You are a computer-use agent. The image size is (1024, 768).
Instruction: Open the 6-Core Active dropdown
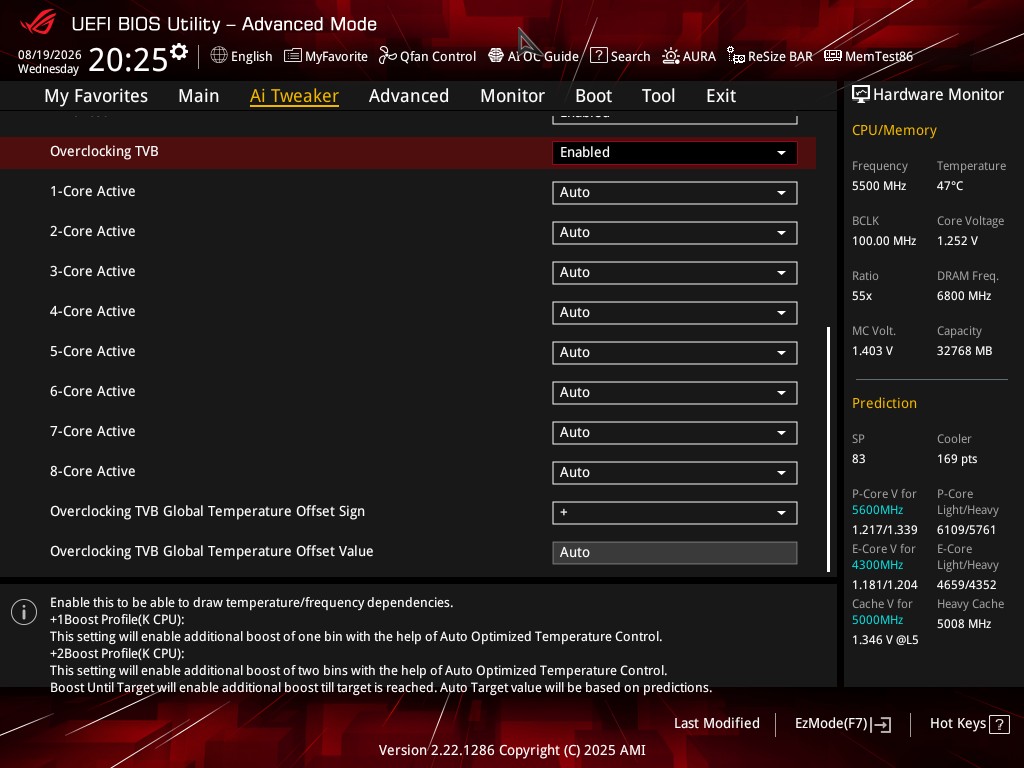(x=675, y=392)
